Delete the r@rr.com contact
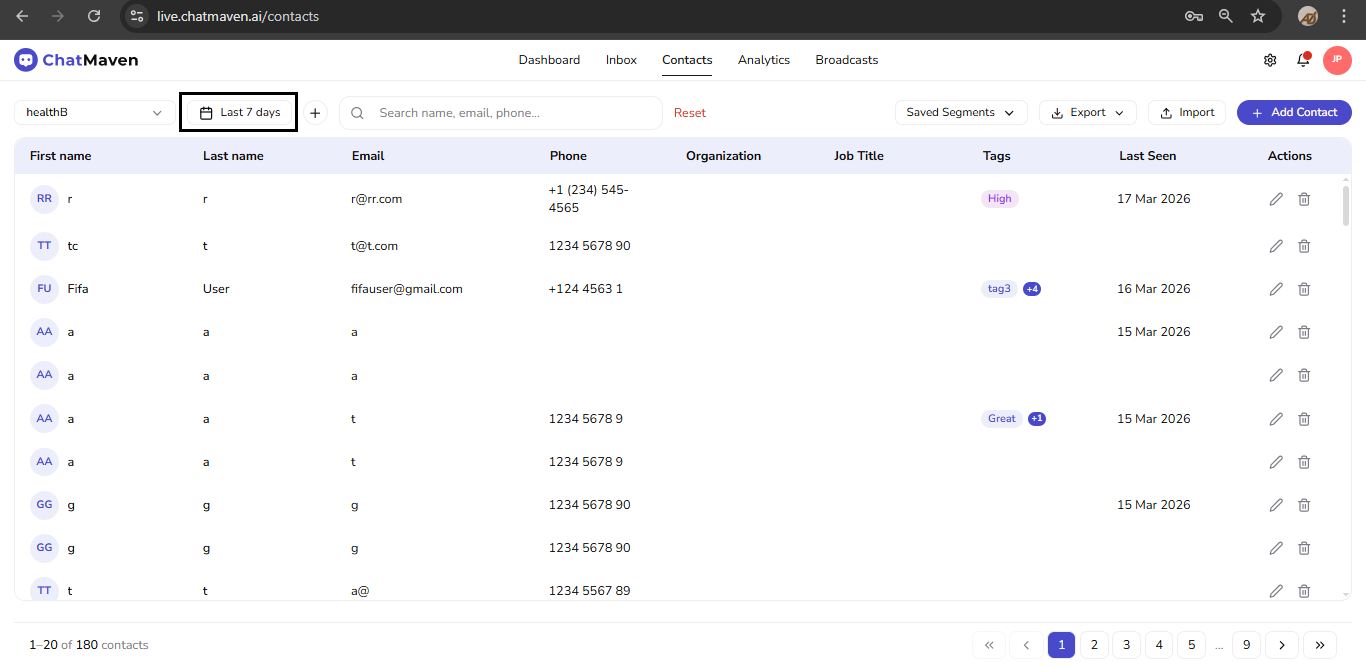Viewport: 1366px width, 666px height. click(1304, 199)
